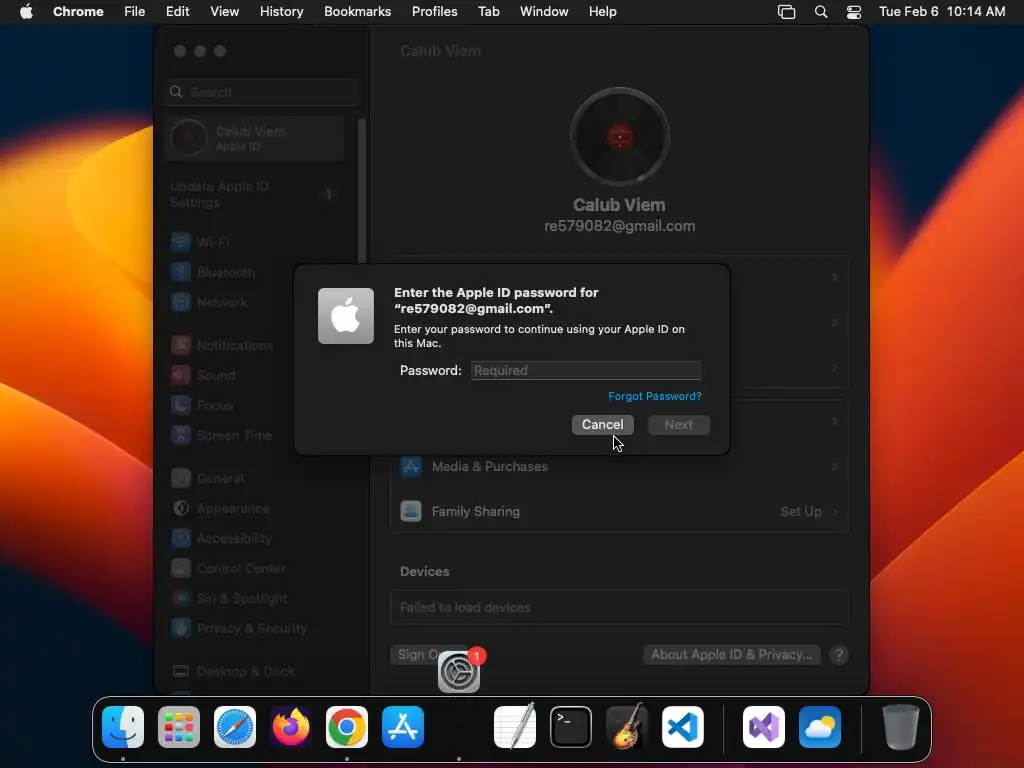Viewport: 1024px width, 768px height.
Task: Open the Bookmarks menu
Action: click(x=357, y=12)
